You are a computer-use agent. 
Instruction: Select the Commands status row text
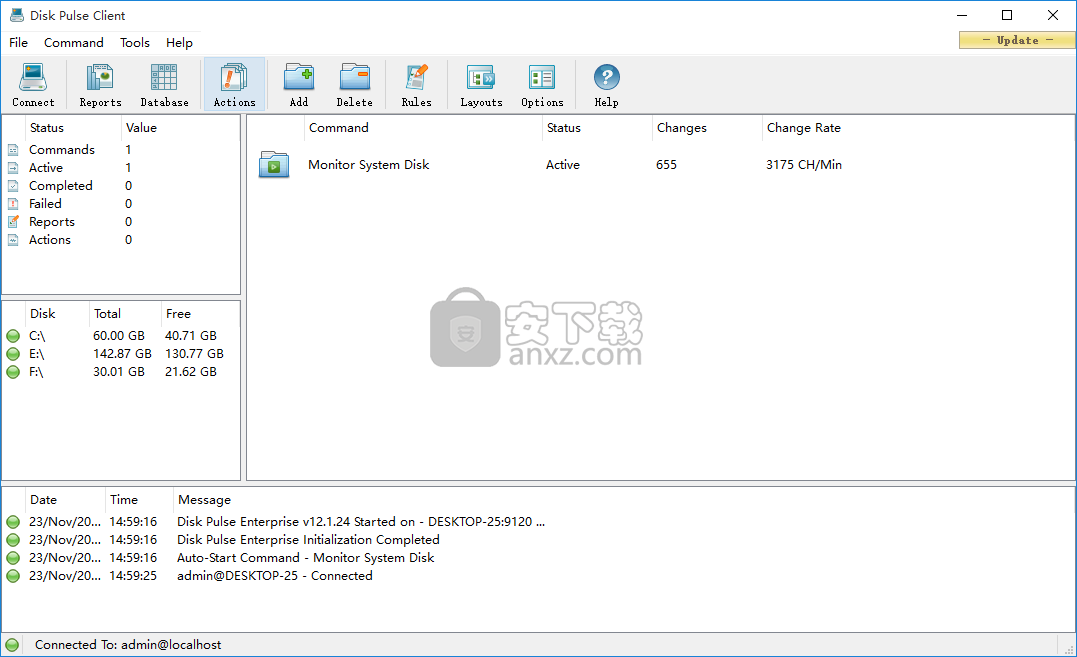[62, 150]
